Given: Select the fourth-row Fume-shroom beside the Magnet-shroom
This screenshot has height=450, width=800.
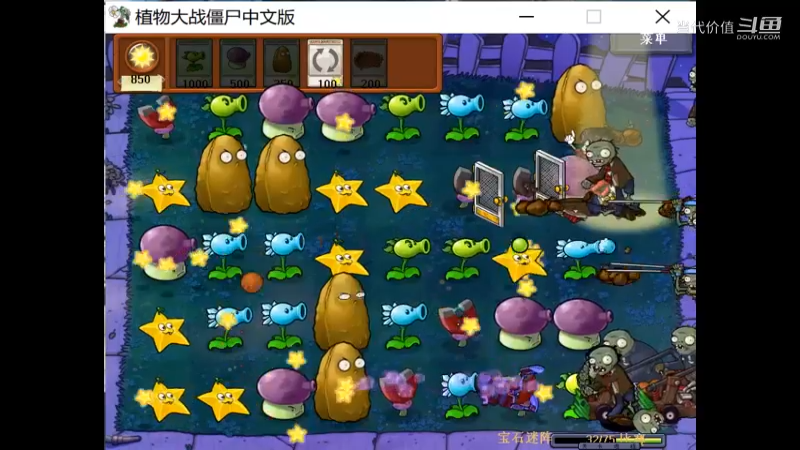Looking at the screenshot, I should click(521, 323).
